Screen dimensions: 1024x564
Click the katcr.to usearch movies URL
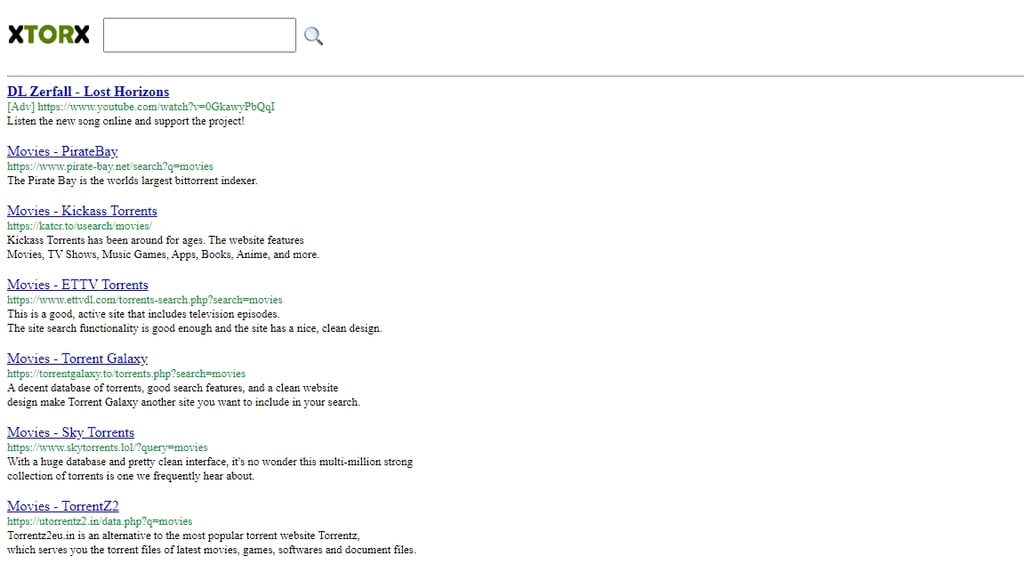click(80, 226)
